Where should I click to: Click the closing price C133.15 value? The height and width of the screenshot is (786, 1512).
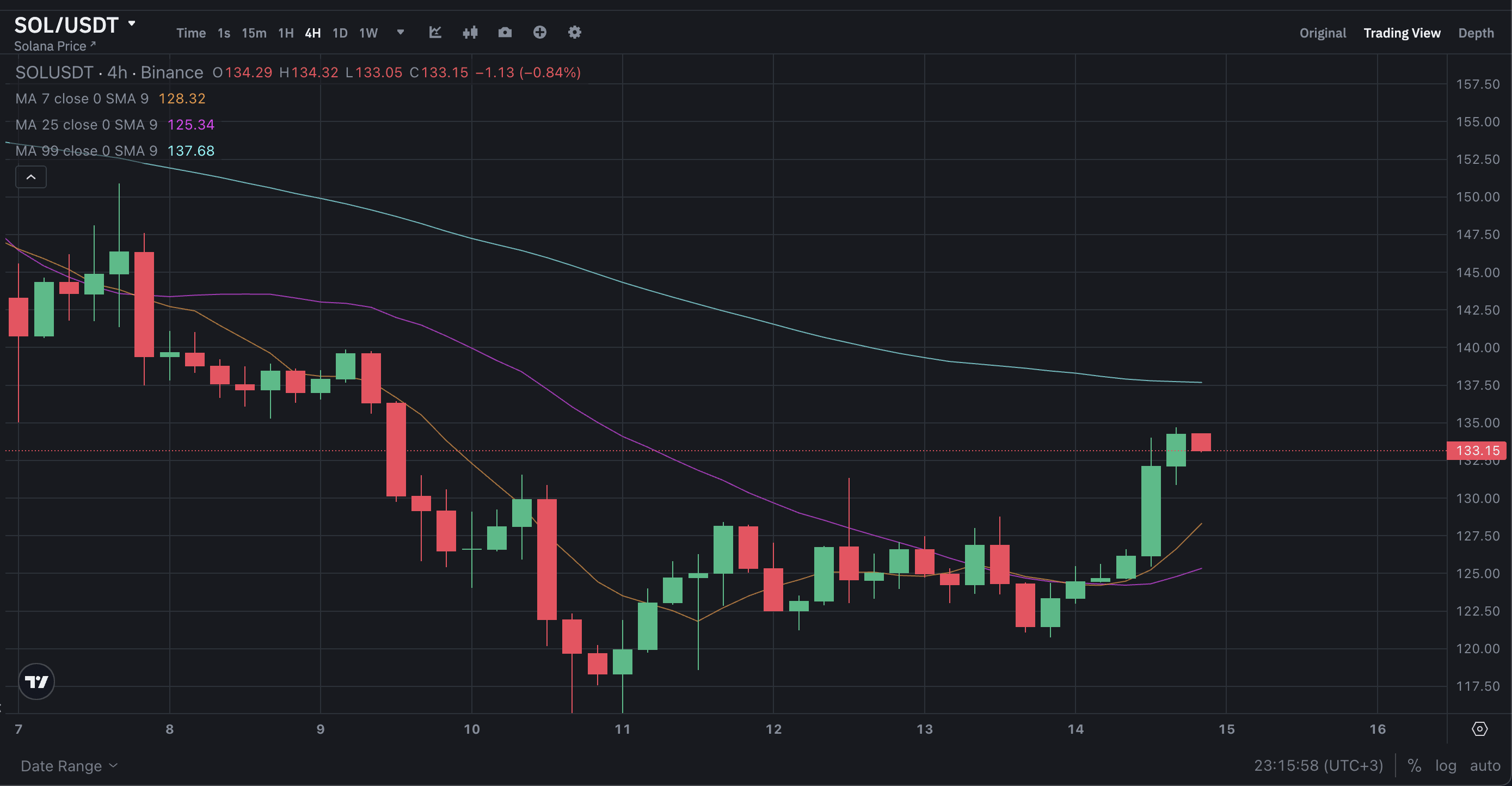pos(439,72)
